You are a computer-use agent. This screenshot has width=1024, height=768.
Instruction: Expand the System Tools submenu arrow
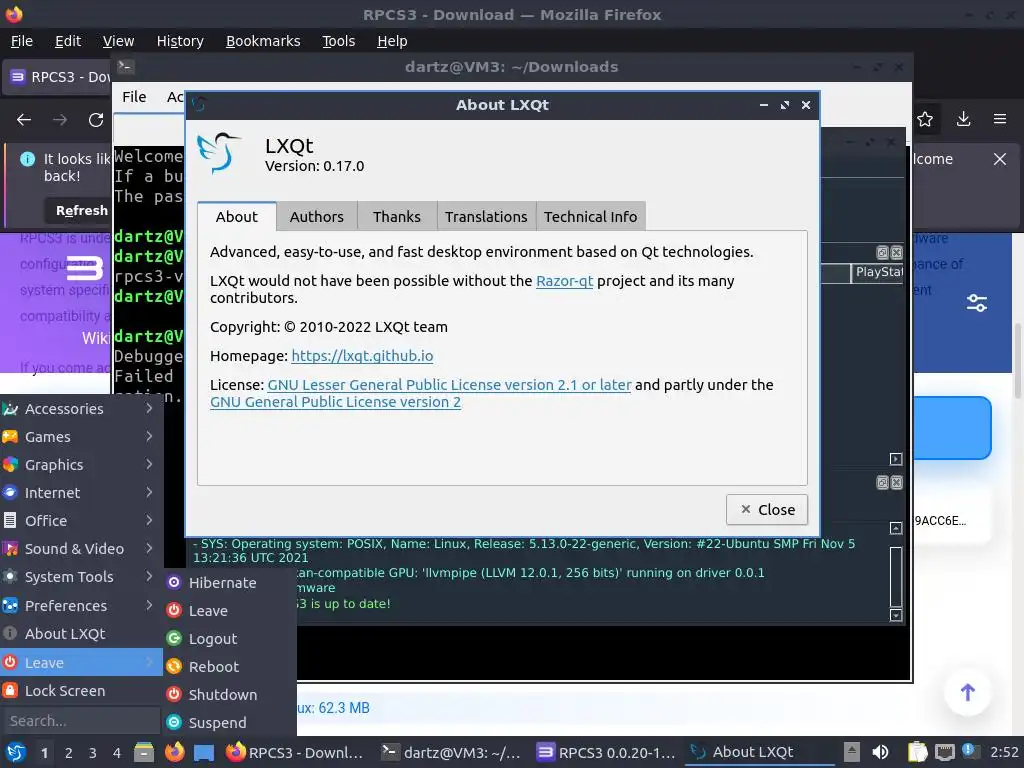point(150,577)
